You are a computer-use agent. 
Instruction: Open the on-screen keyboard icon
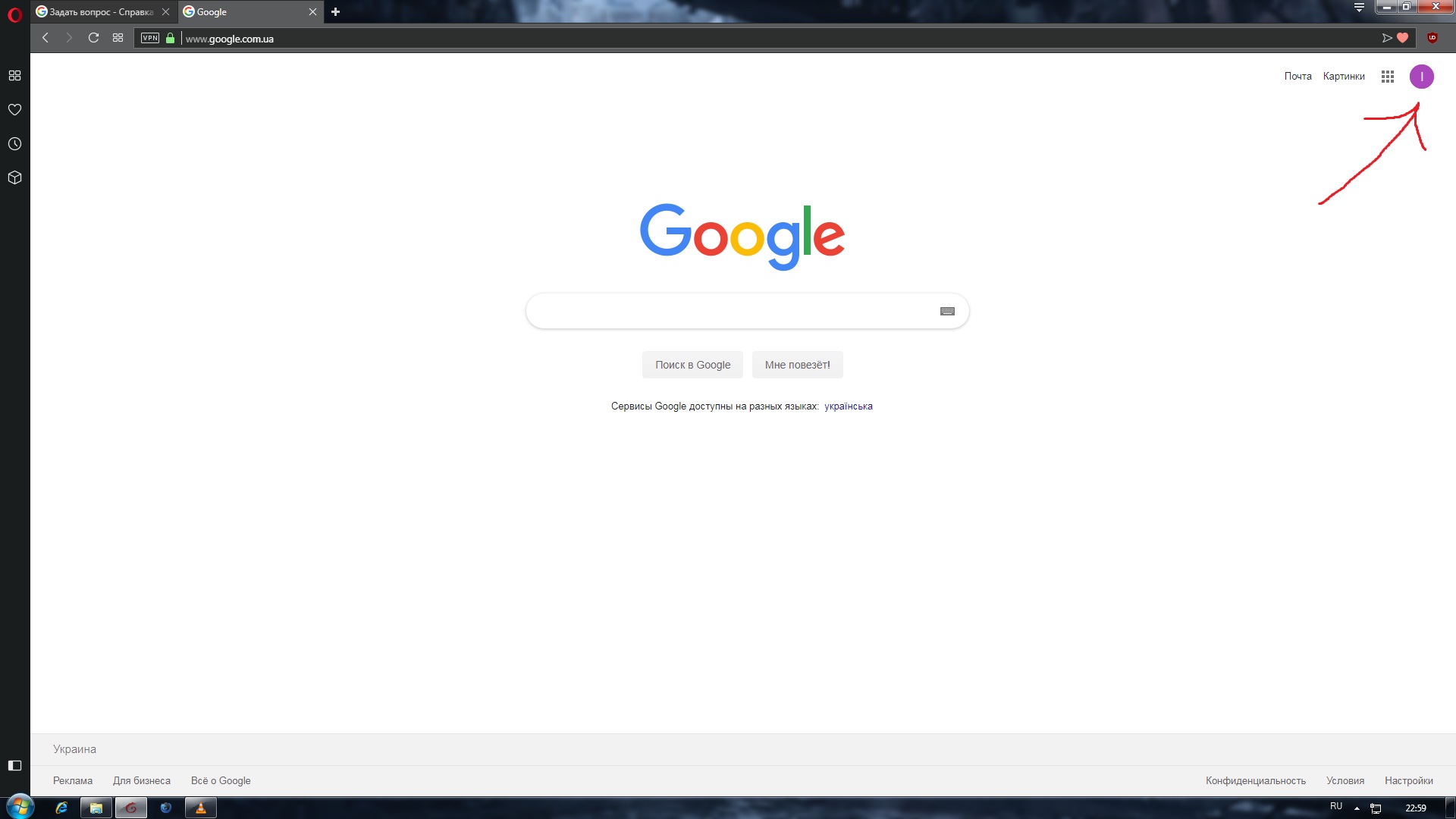[947, 312]
